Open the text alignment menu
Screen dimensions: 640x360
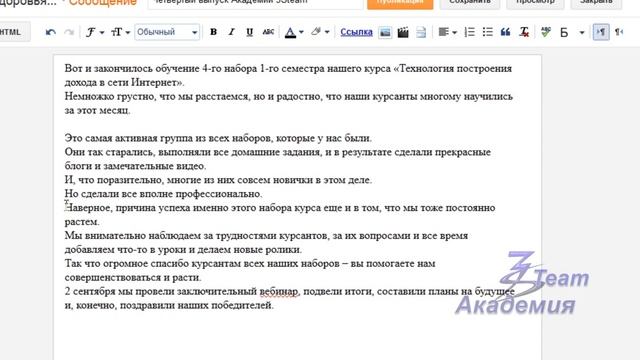(447, 32)
